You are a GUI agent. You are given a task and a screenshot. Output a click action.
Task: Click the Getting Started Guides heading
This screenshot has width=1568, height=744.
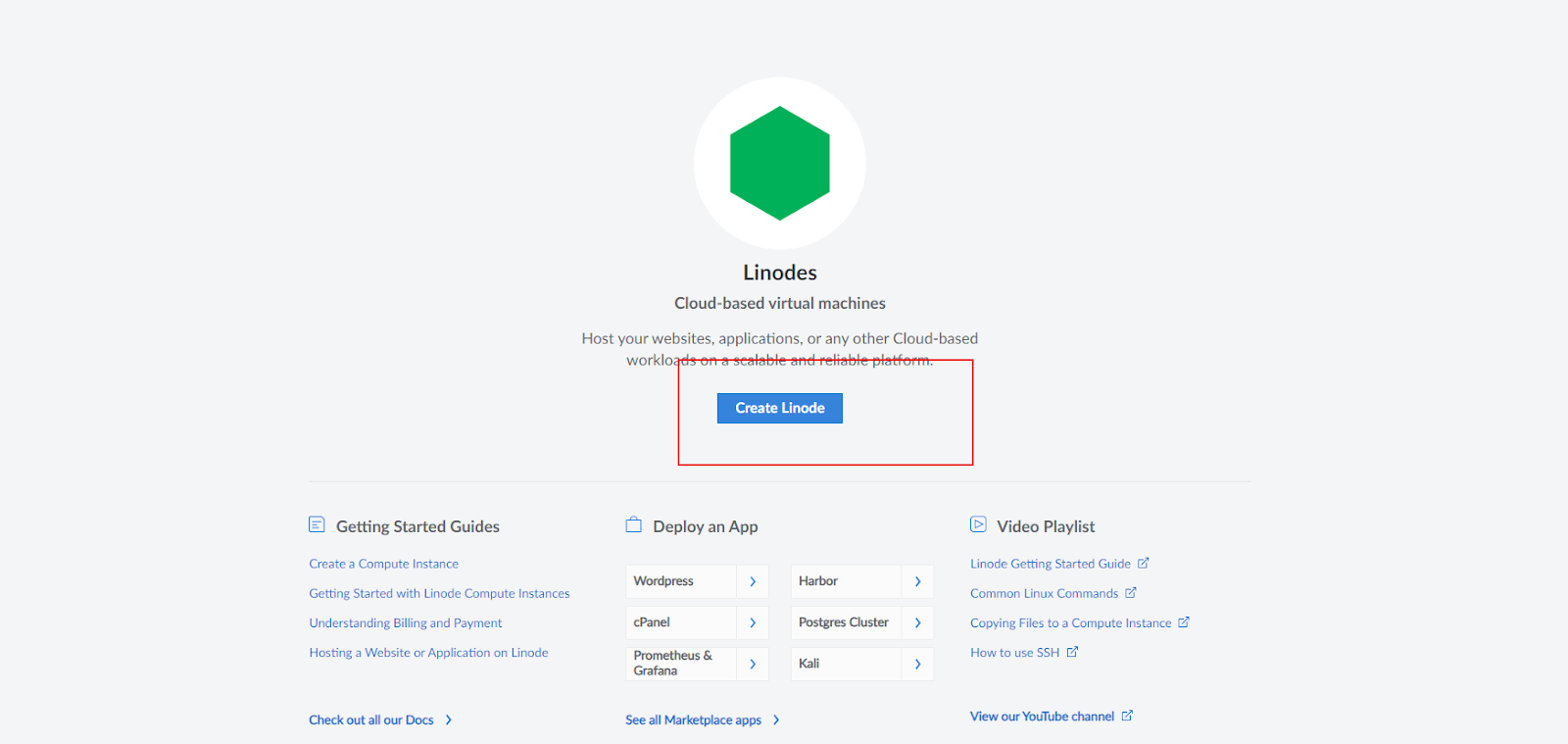(417, 526)
